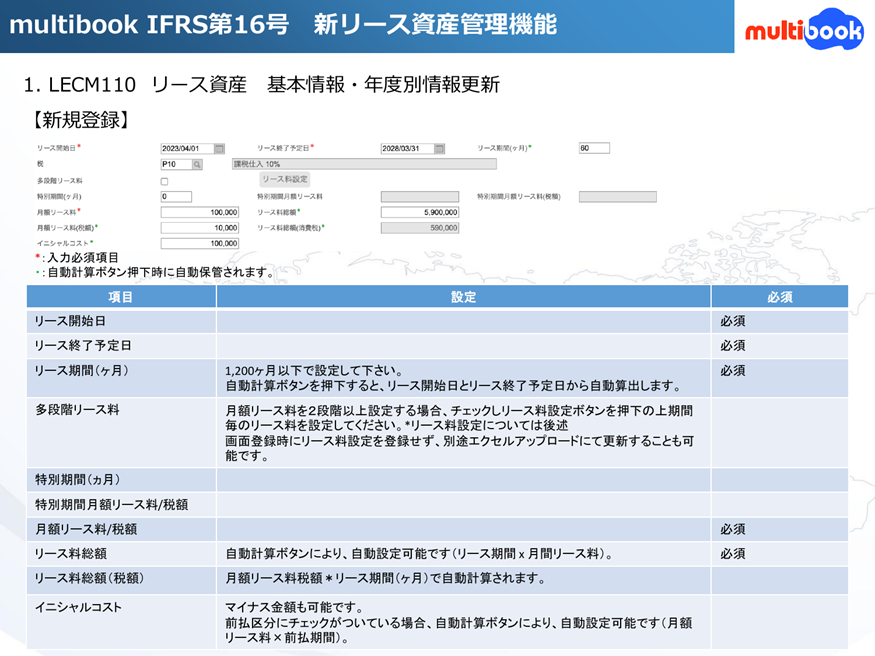Click the リース終了予定日 form label
This screenshot has width=875, height=656.
tap(283, 148)
